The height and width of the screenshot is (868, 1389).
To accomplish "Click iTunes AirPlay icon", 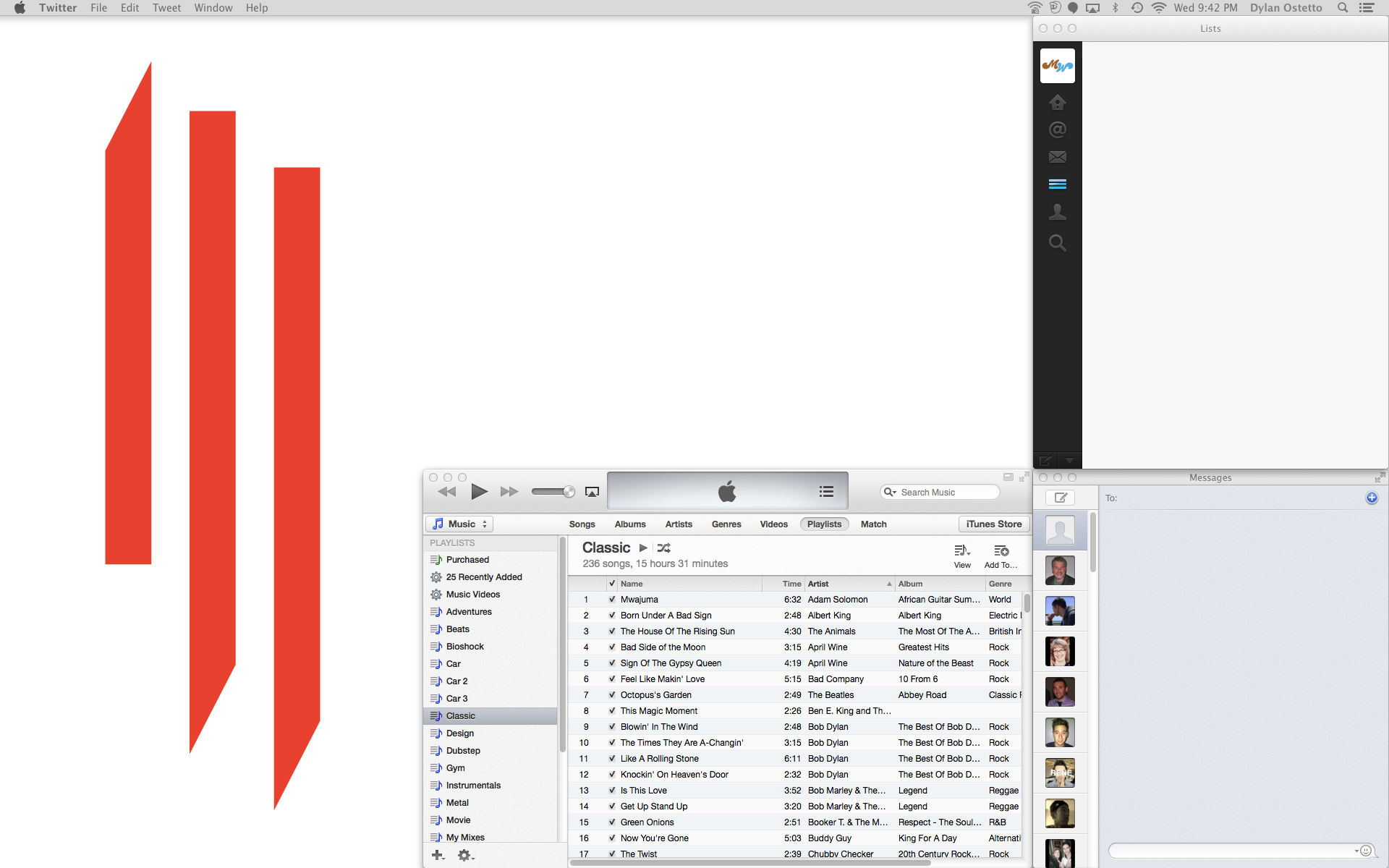I will (592, 492).
